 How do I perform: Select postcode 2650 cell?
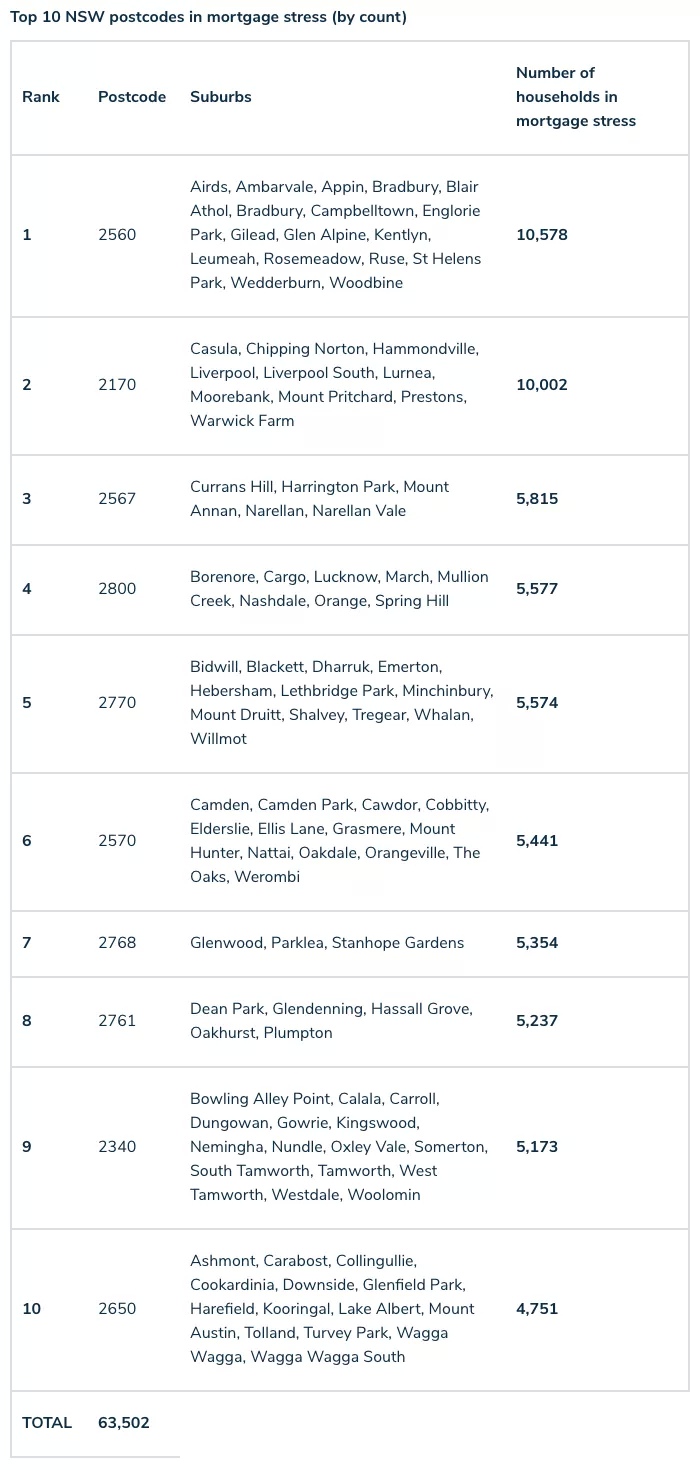click(117, 1309)
